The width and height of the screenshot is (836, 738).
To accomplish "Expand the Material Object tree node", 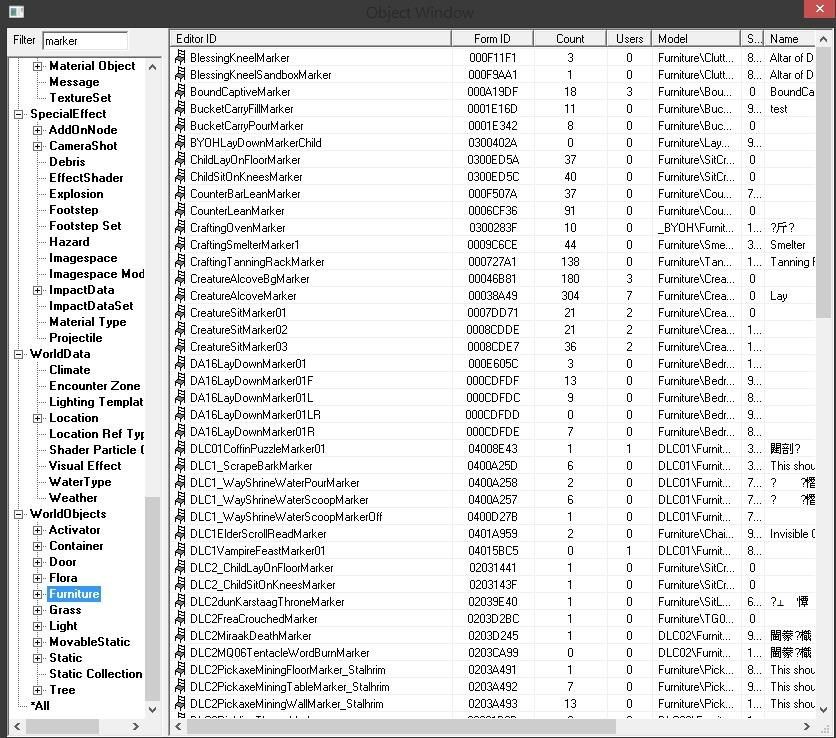I will (37, 66).
